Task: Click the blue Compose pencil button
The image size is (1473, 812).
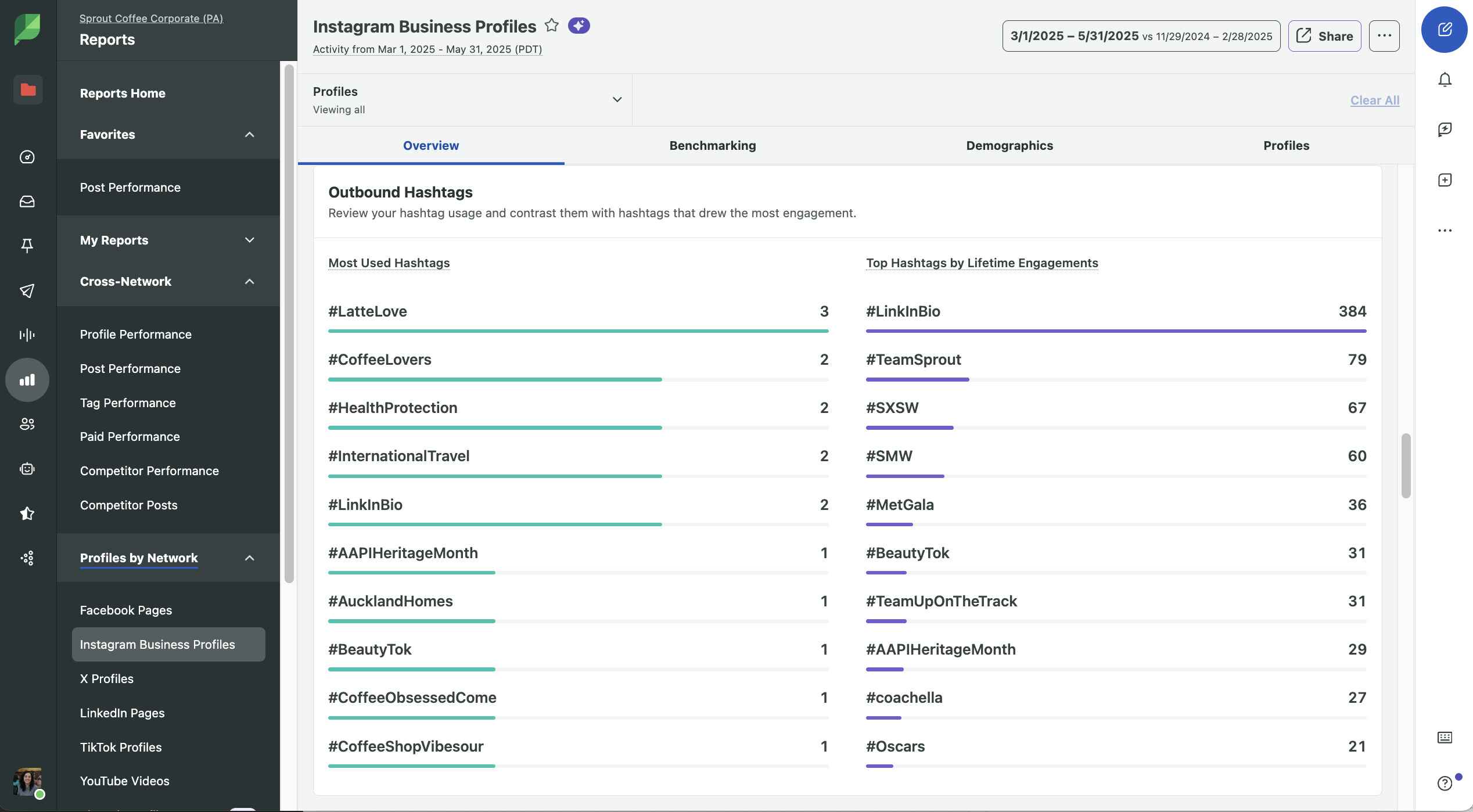Action: (1445, 30)
